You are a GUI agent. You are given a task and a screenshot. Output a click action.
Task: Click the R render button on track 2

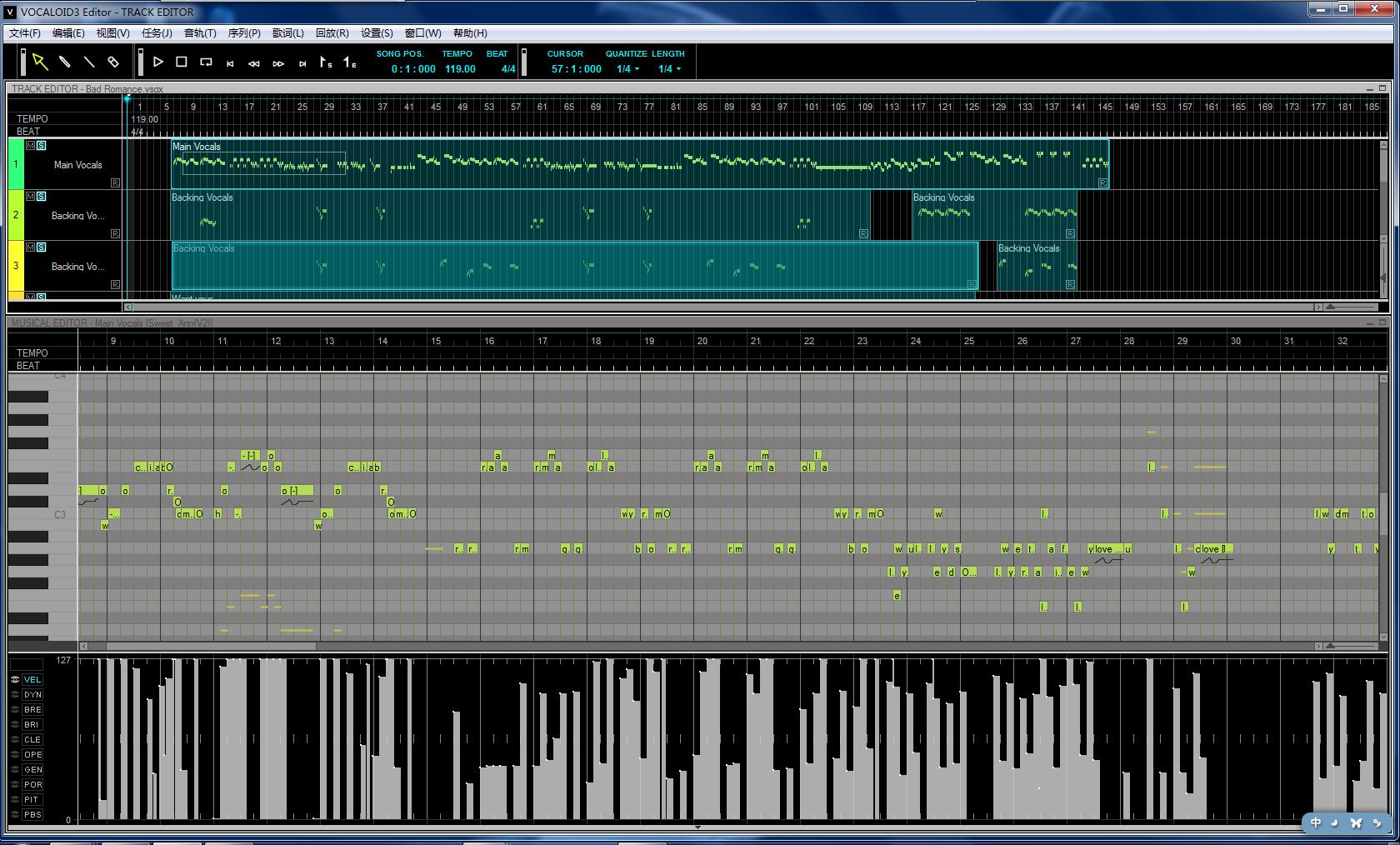click(x=116, y=233)
